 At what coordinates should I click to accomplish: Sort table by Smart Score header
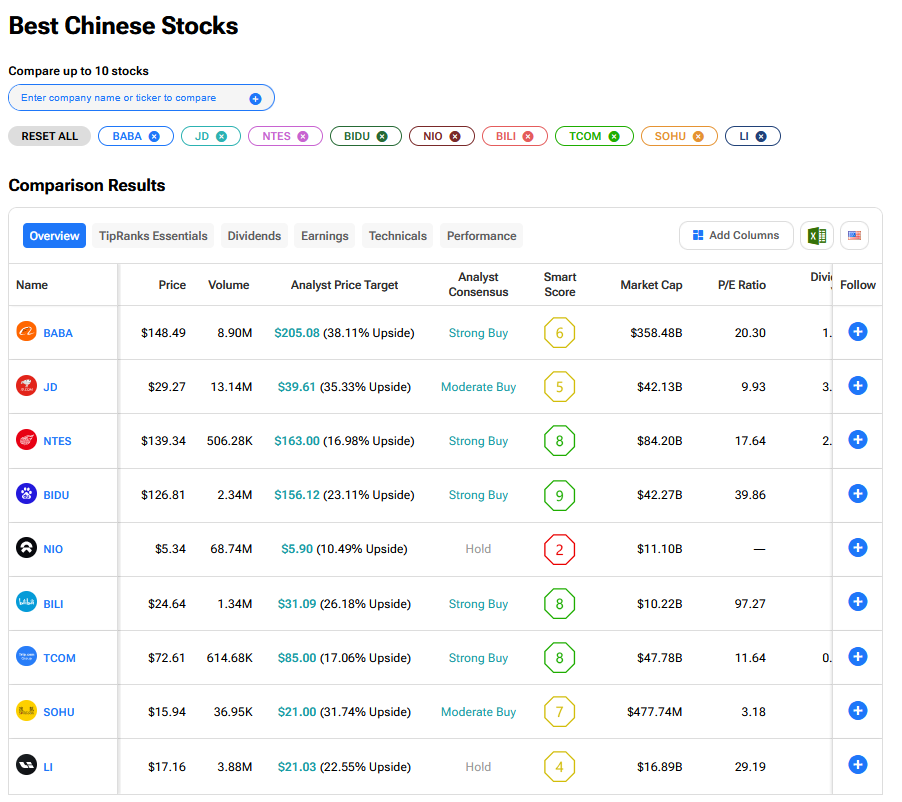(559, 285)
